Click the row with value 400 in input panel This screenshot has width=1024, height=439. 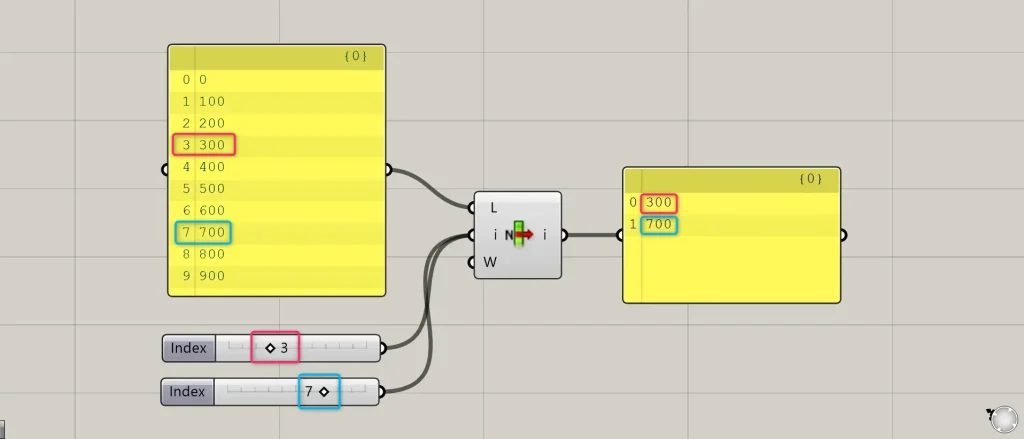pyautogui.click(x=277, y=167)
